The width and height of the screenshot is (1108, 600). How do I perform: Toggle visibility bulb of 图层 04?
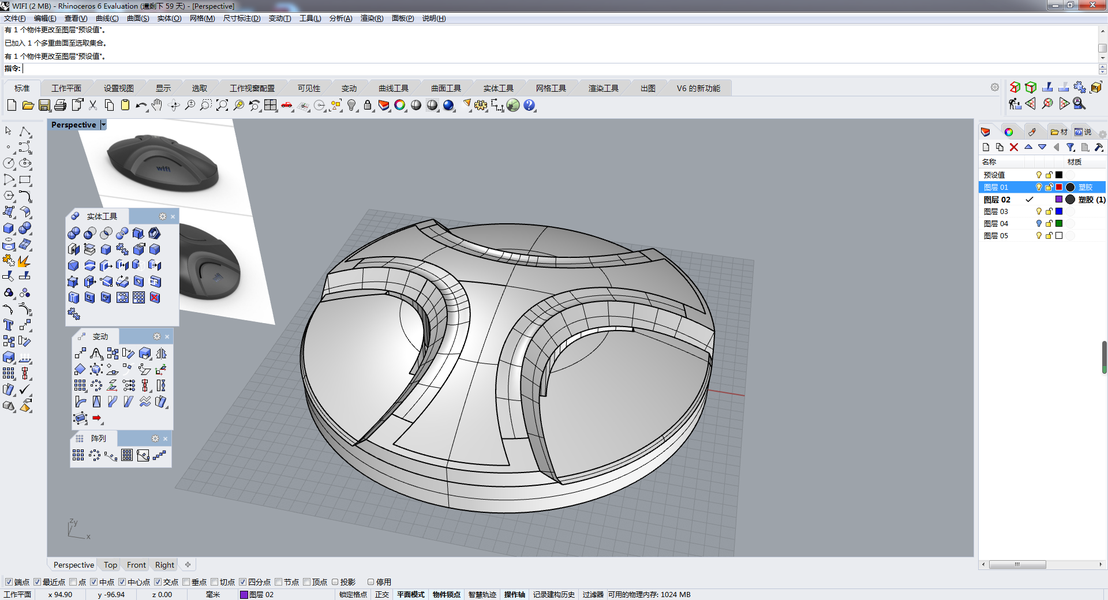pyautogui.click(x=1038, y=224)
